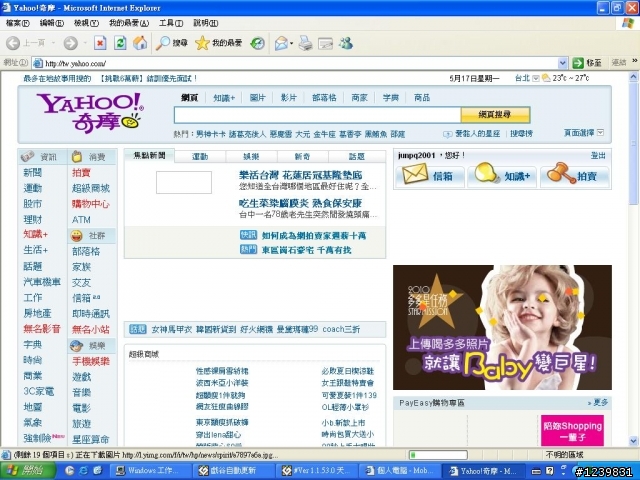Click the 陪妳Shopping一輩子 pink ad box
640x480 pixels.
[572, 431]
